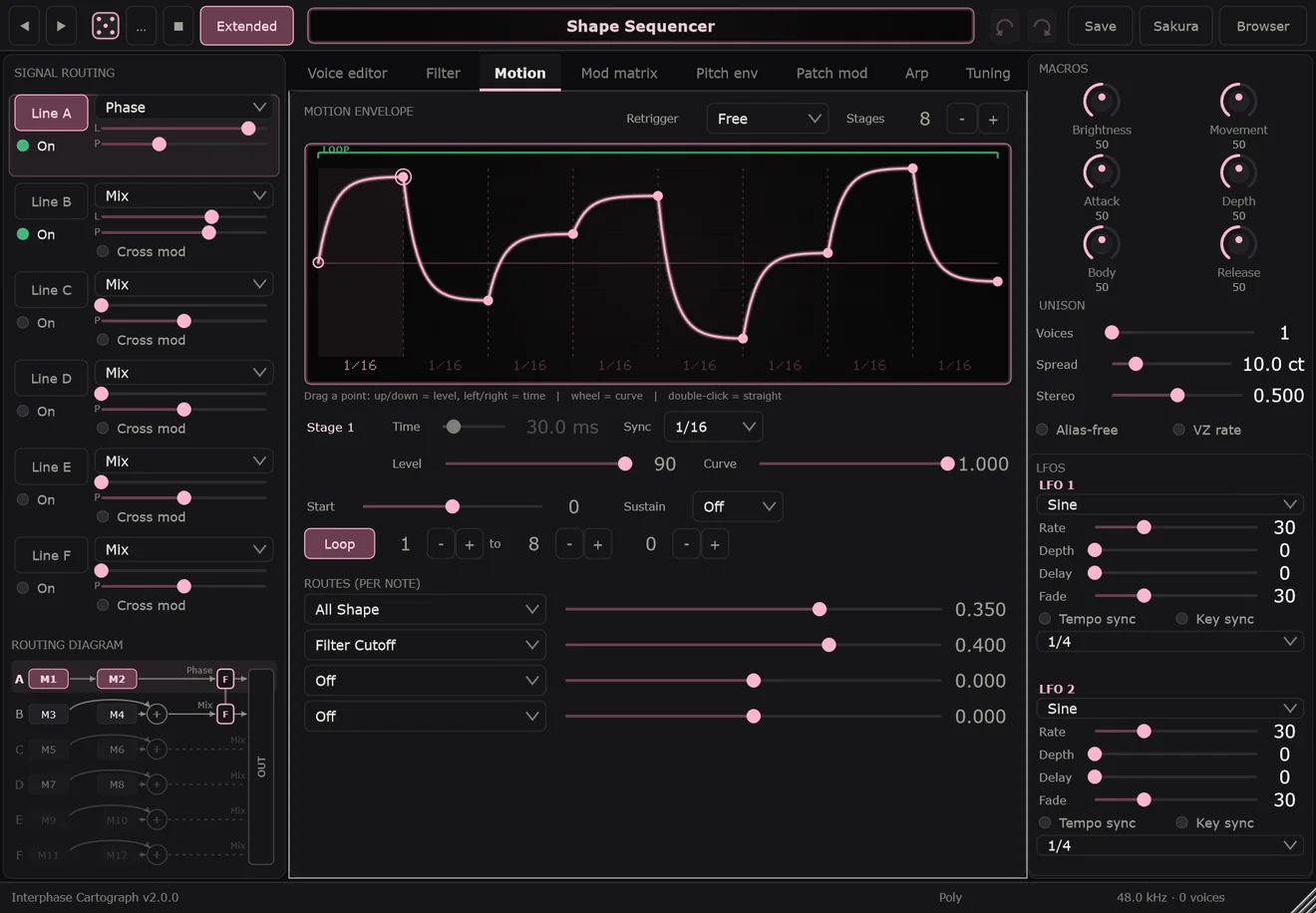
Task: Click the stop square icon
Action: (178, 26)
